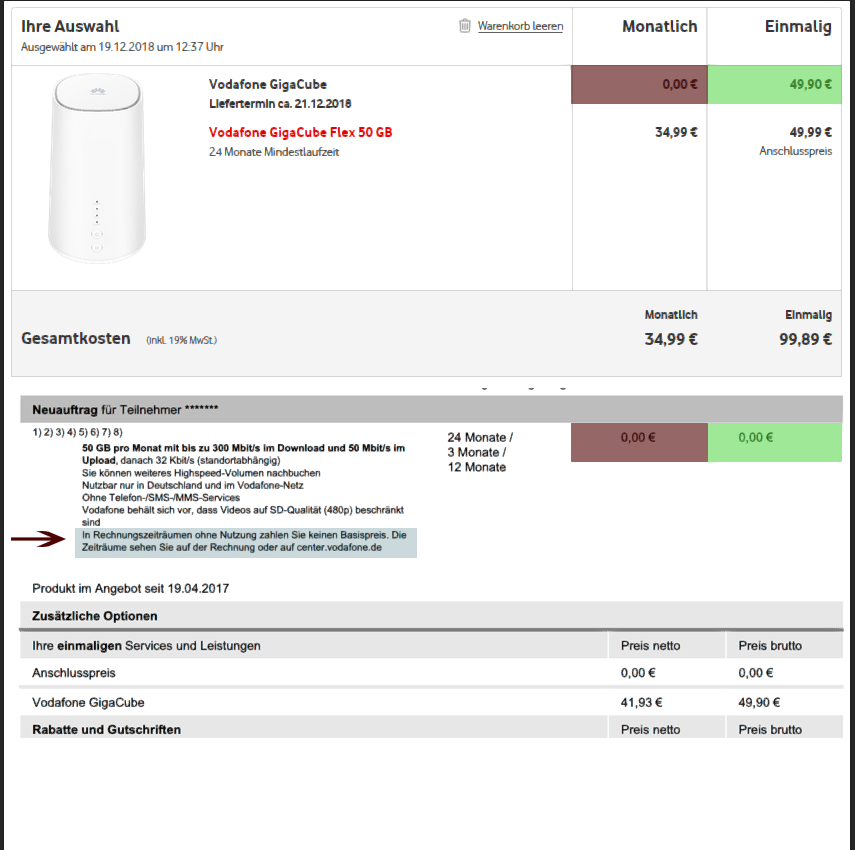The image size is (855, 850).
Task: Click the Monatlich column header at the top
Action: pos(659,26)
